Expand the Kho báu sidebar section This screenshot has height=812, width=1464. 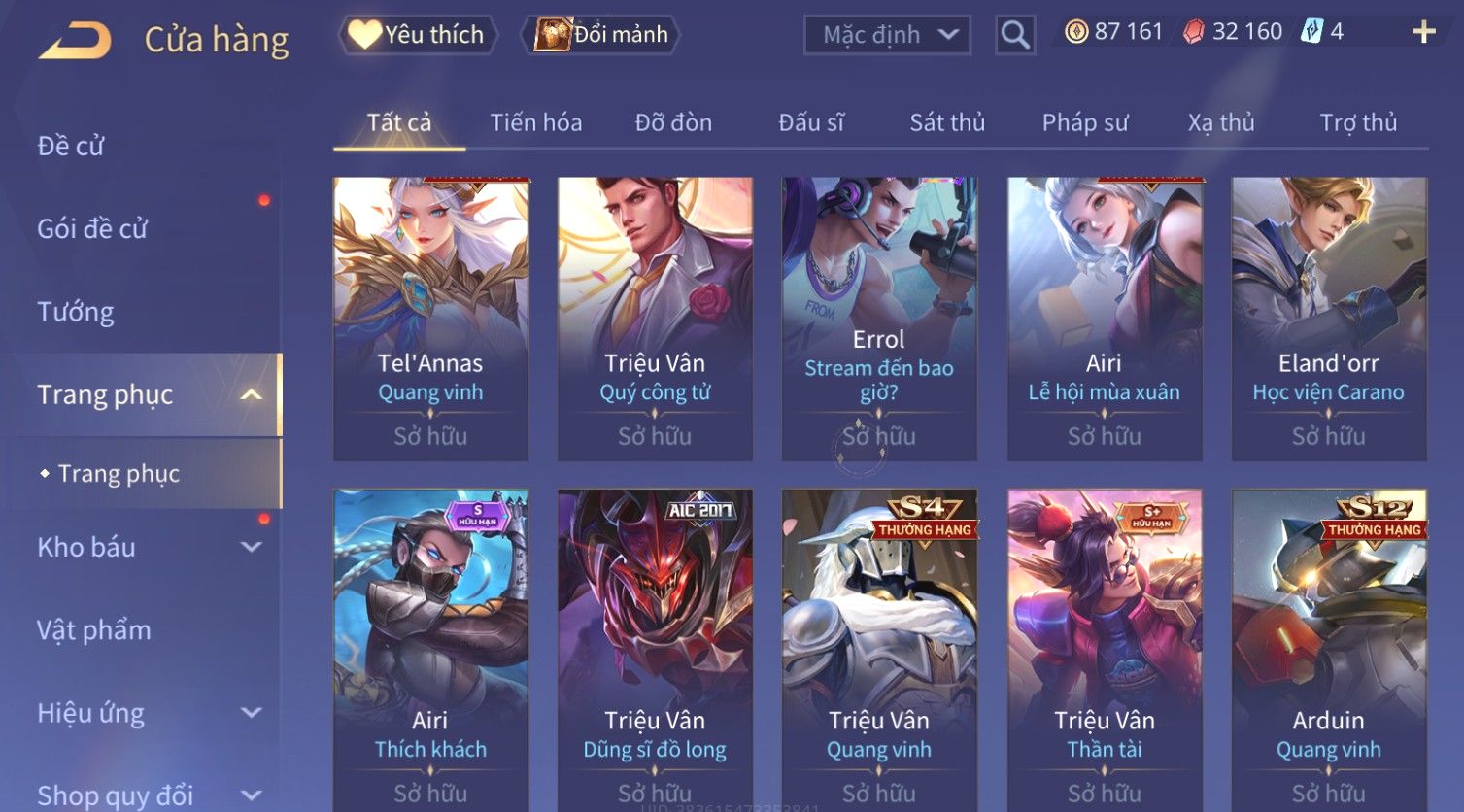point(251,547)
